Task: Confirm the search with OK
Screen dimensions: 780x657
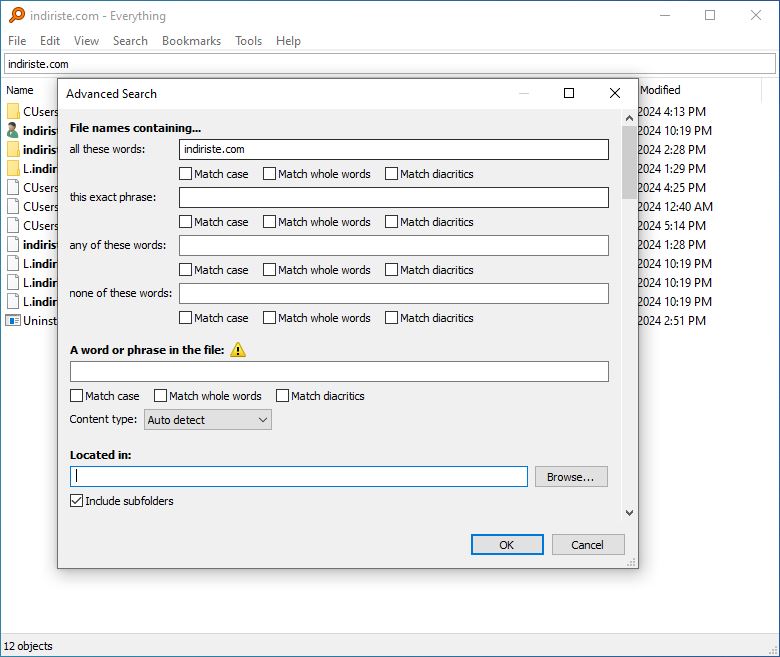Action: pos(507,545)
